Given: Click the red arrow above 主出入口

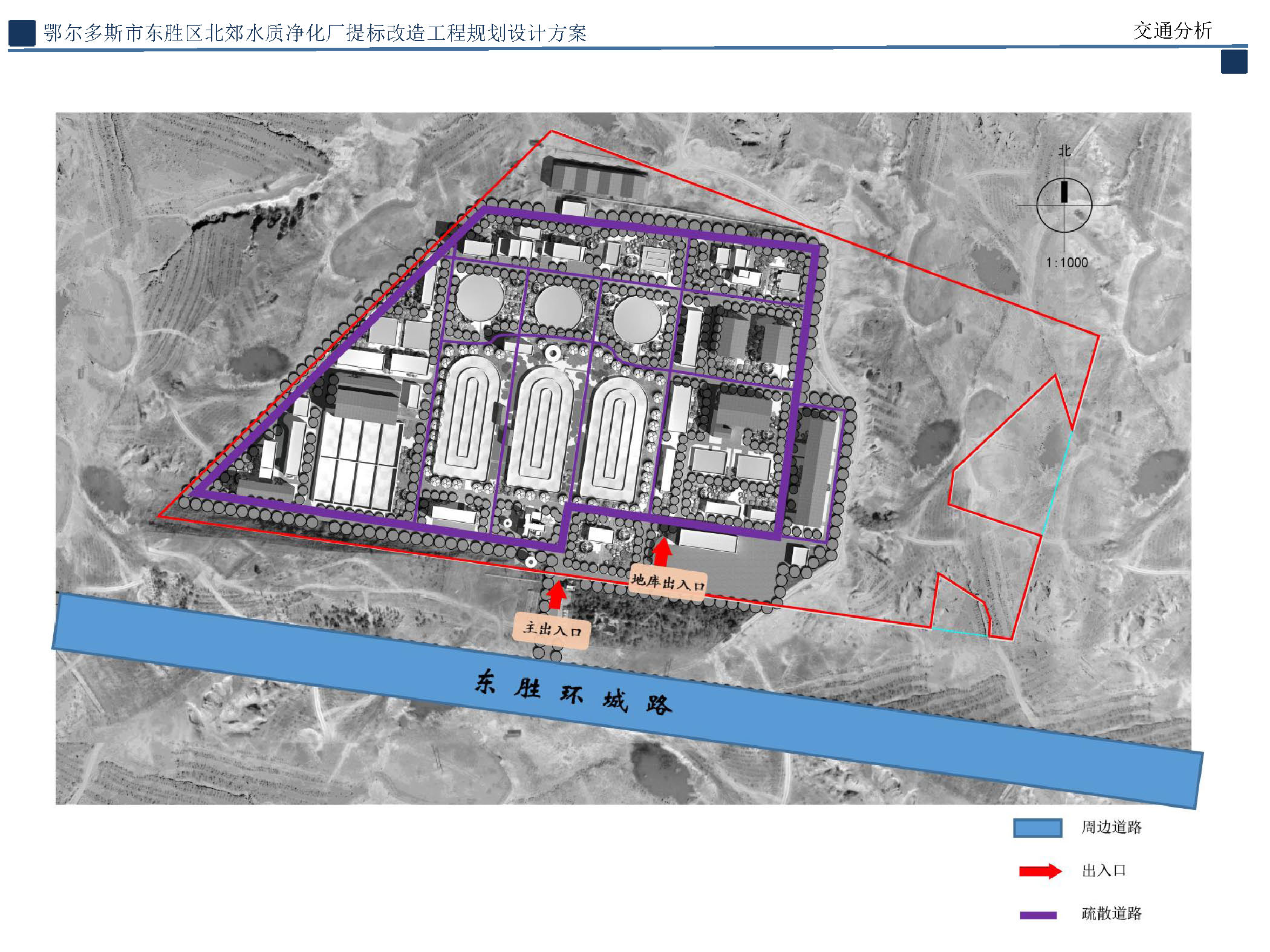Looking at the screenshot, I should tap(556, 595).
